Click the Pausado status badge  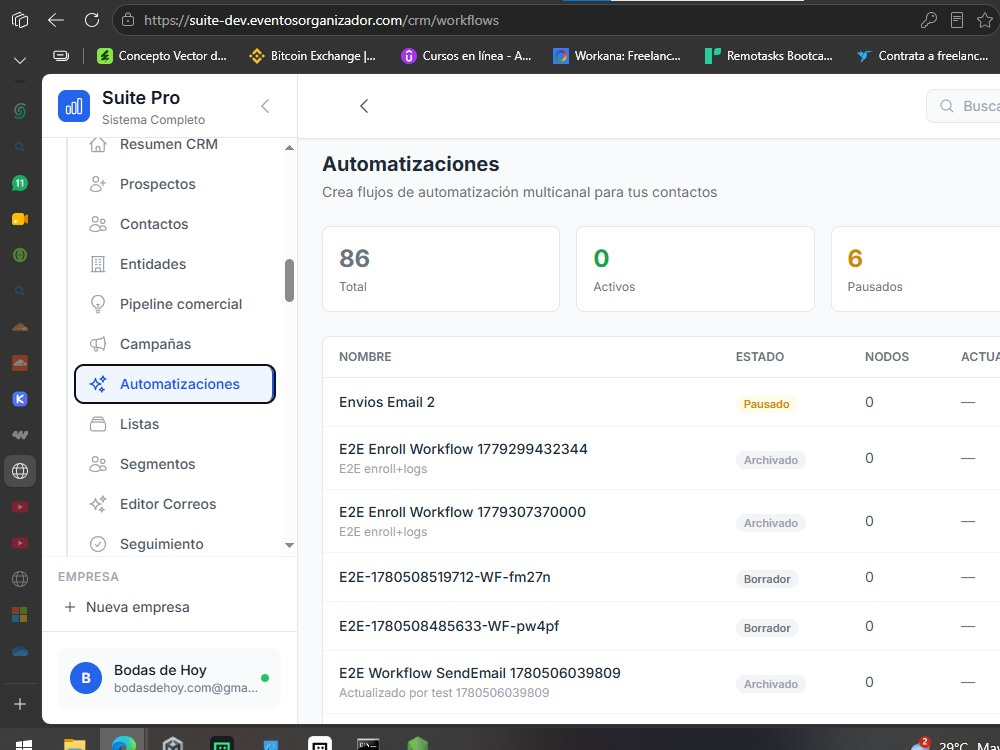click(x=767, y=404)
